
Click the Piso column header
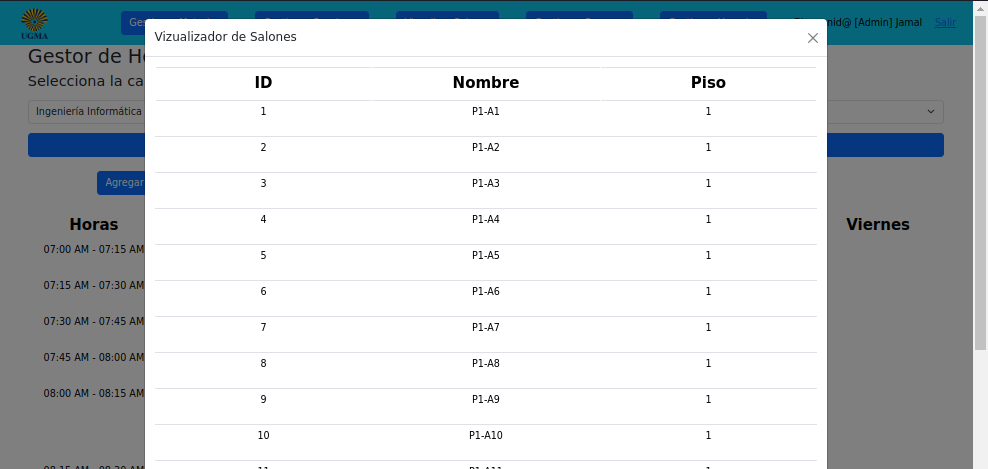point(708,83)
